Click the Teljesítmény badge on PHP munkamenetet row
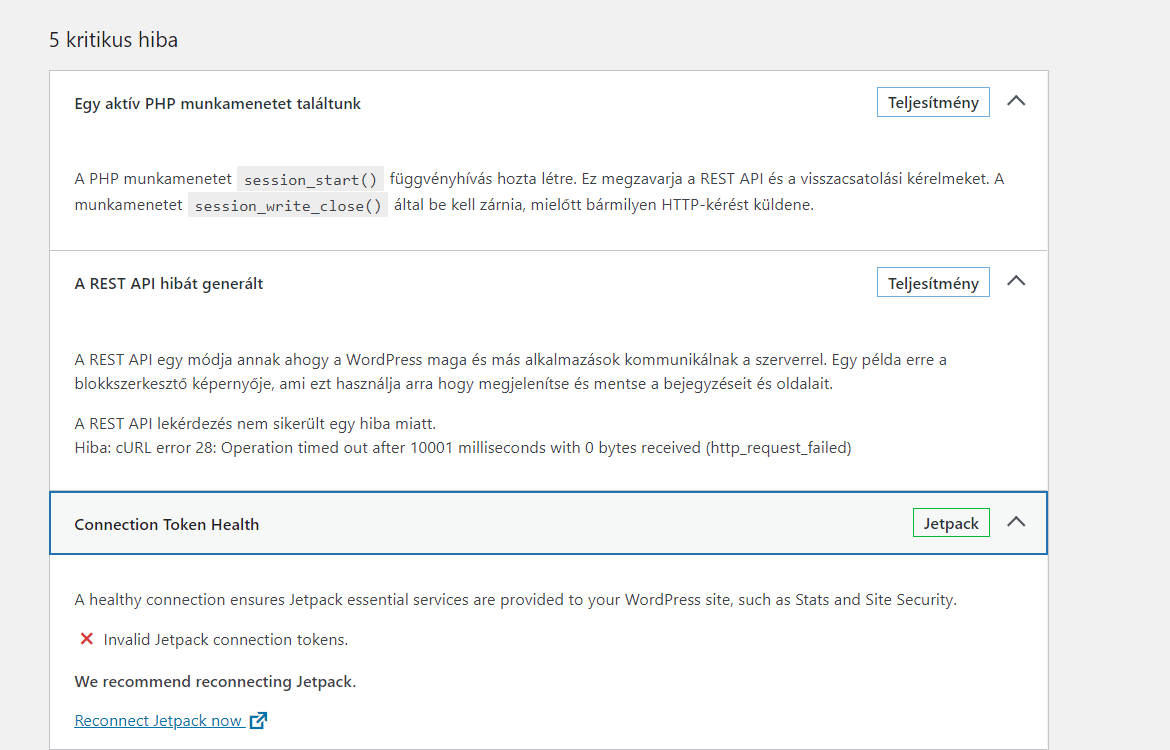This screenshot has width=1170, height=750. (933, 102)
